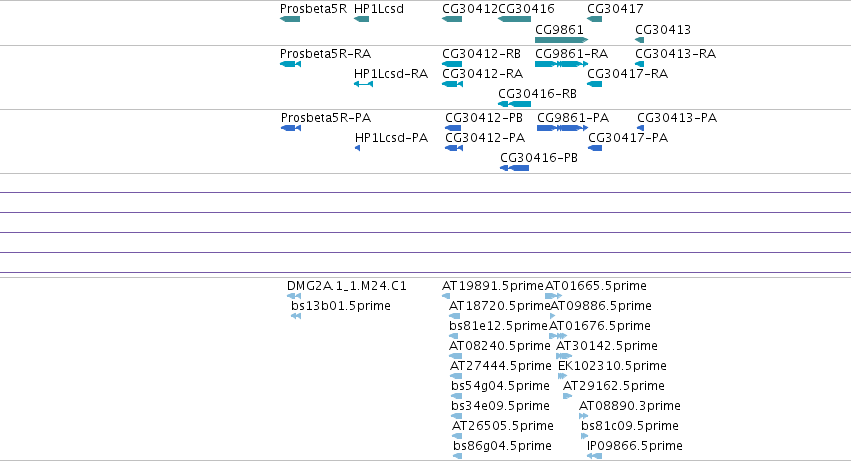
Task: Select the AT30142.5prime EST glyph
Action: [564, 356]
